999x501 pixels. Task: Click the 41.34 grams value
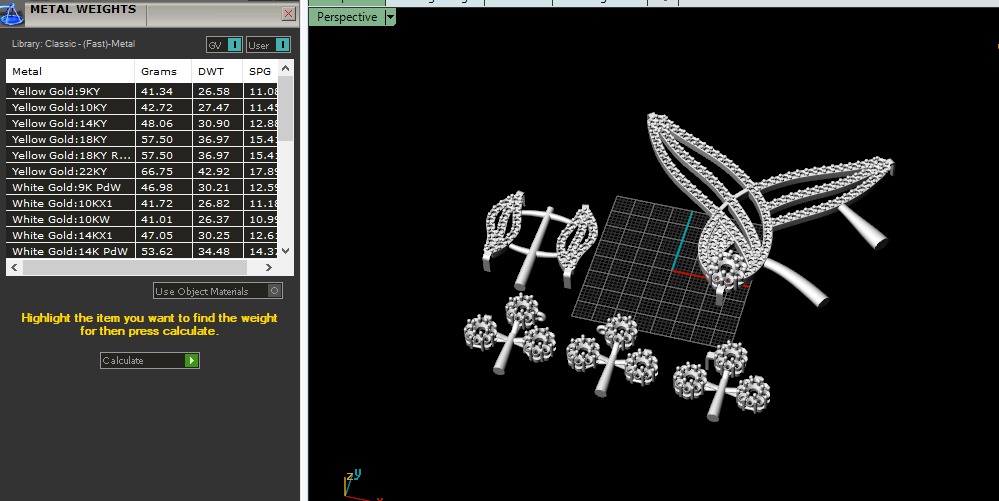pyautogui.click(x=157, y=91)
